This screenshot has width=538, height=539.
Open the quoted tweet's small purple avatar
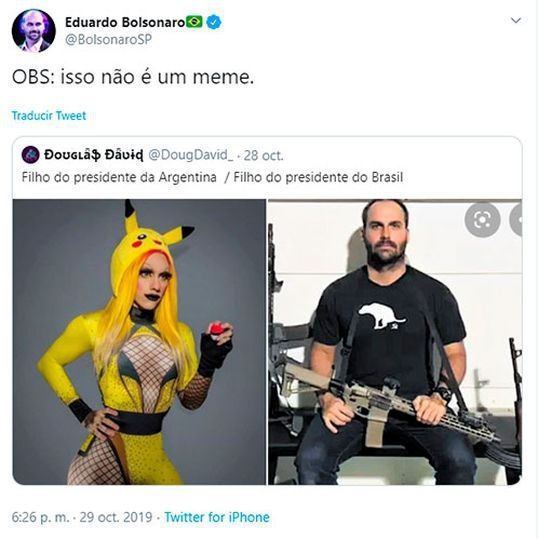point(30,155)
